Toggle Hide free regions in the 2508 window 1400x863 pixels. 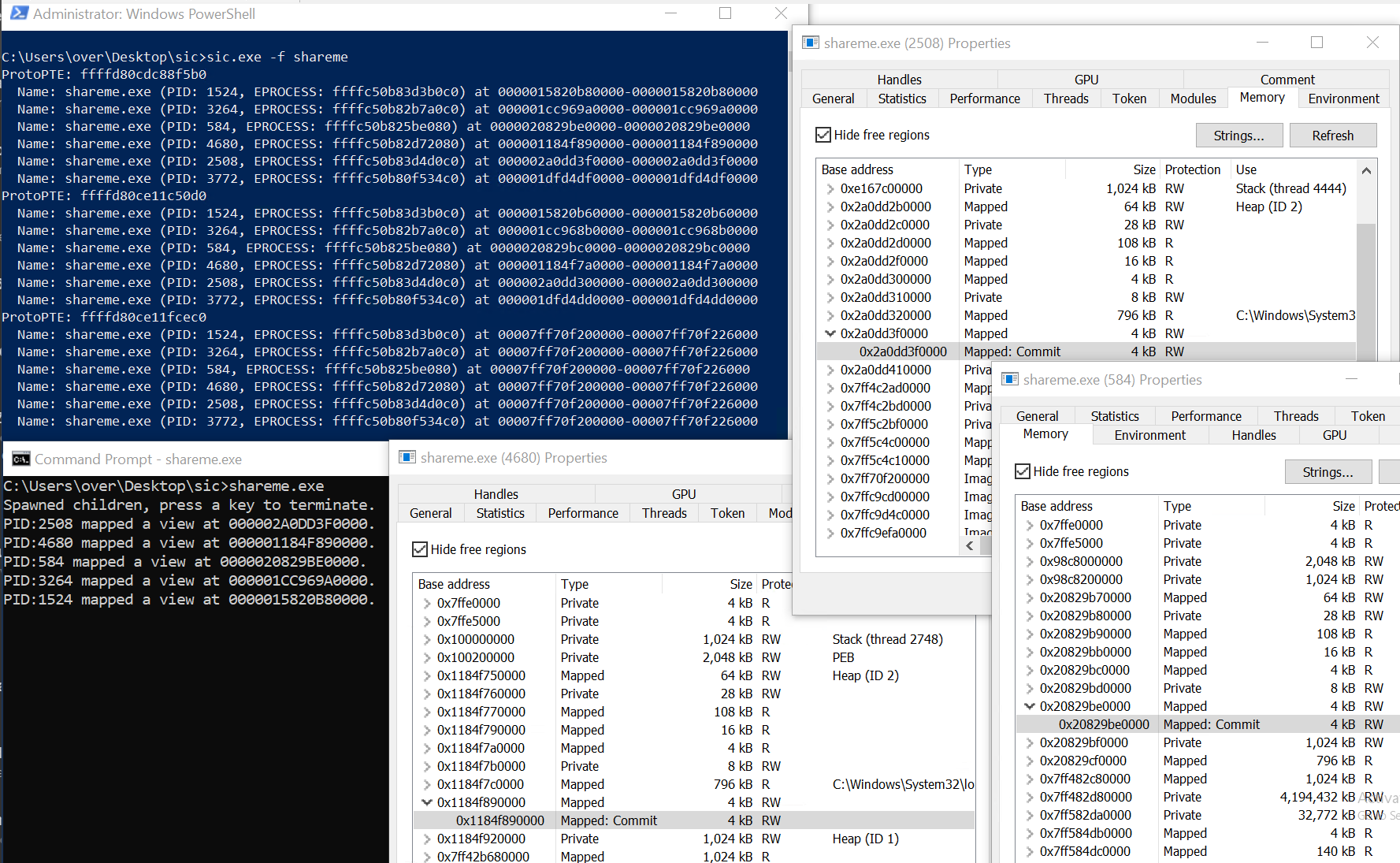coord(823,135)
